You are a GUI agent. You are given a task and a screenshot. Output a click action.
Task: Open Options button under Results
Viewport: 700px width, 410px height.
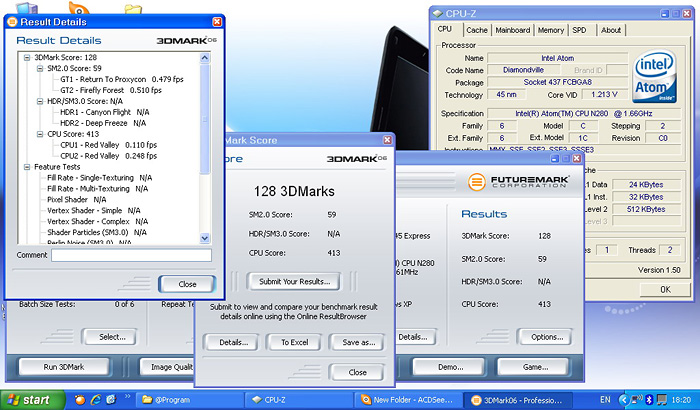[x=547, y=337]
